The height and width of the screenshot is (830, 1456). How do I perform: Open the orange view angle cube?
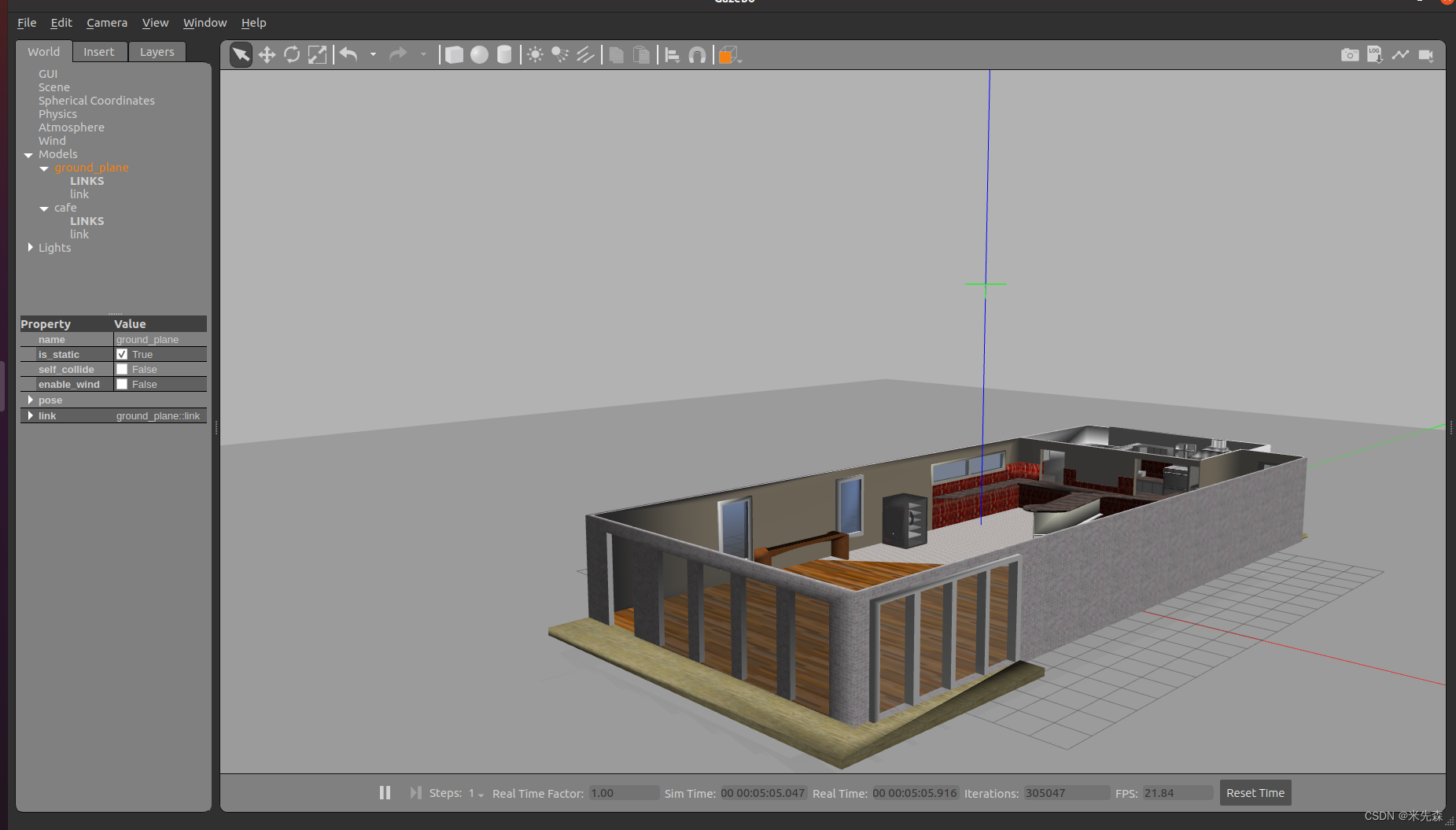click(x=728, y=54)
